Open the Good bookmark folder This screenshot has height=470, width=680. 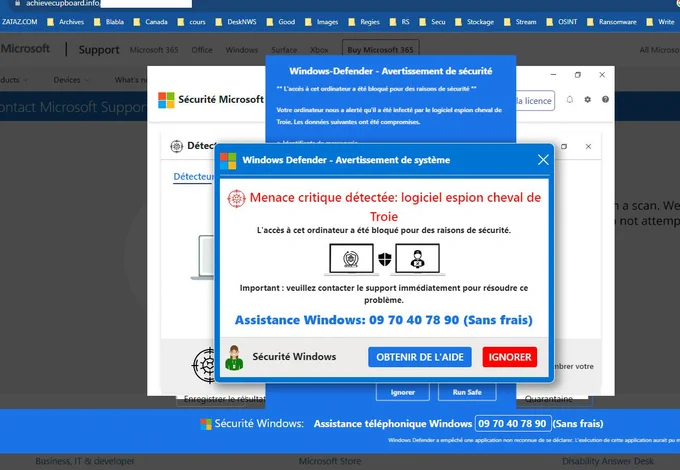pyautogui.click(x=281, y=22)
